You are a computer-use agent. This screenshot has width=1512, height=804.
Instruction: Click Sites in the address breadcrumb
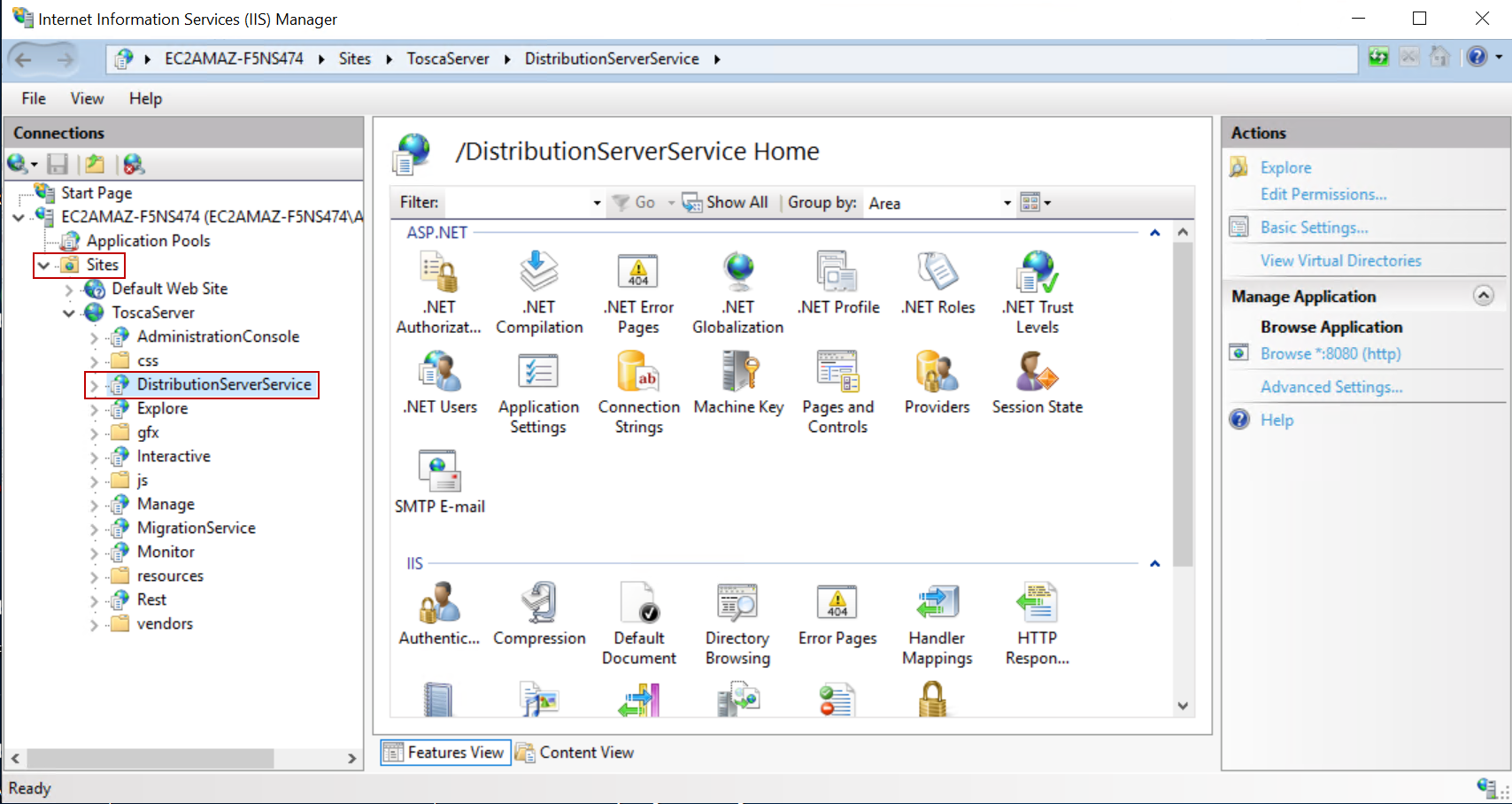coord(354,58)
